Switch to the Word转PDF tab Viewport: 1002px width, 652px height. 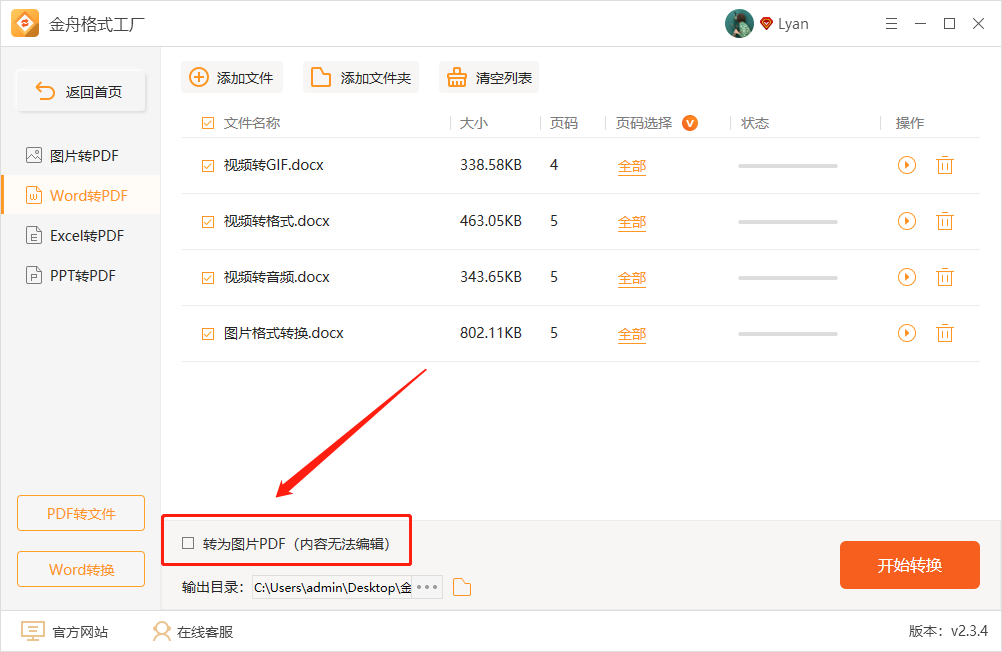pos(80,195)
